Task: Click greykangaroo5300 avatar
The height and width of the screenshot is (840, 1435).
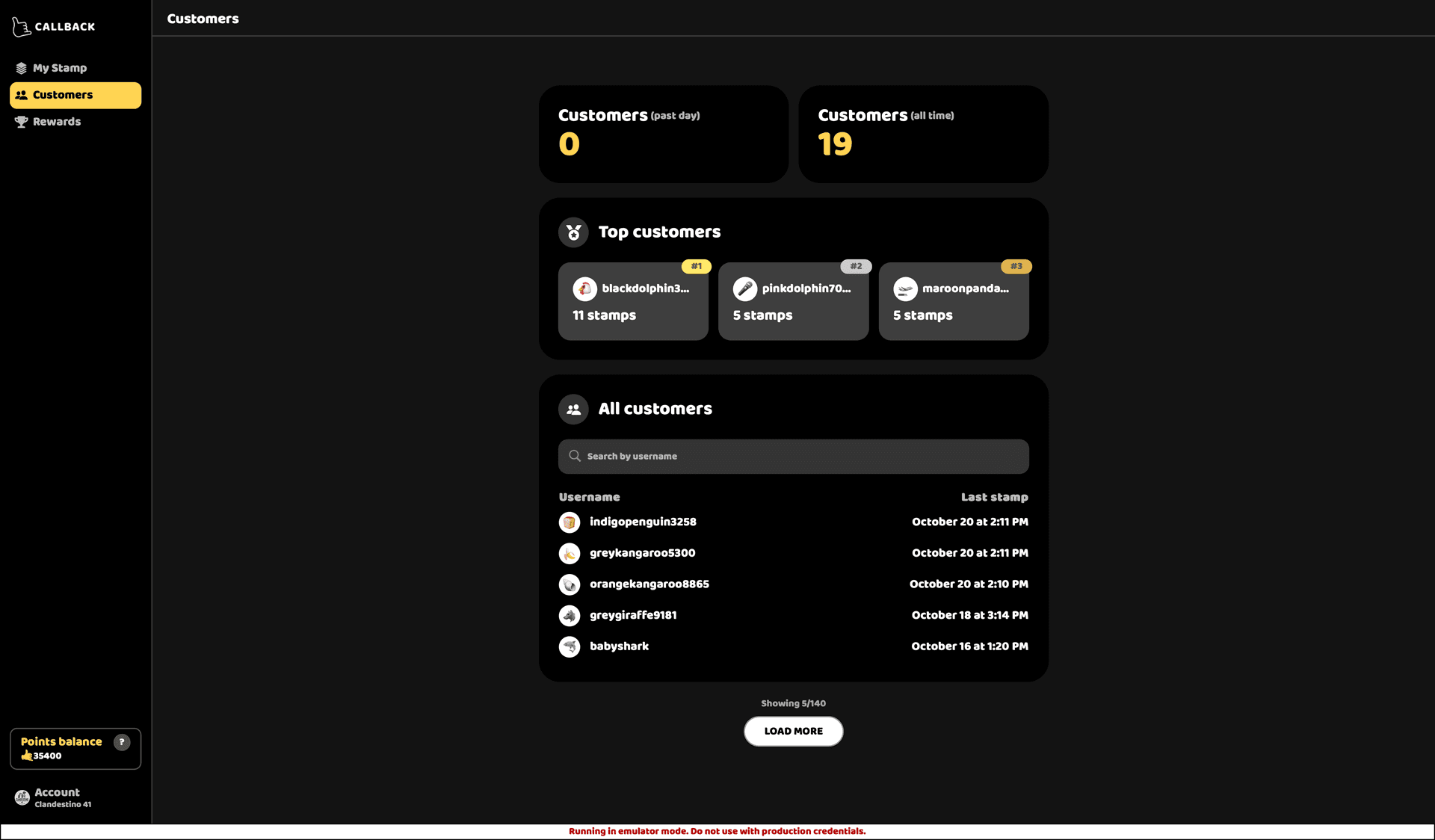Action: [x=570, y=553]
